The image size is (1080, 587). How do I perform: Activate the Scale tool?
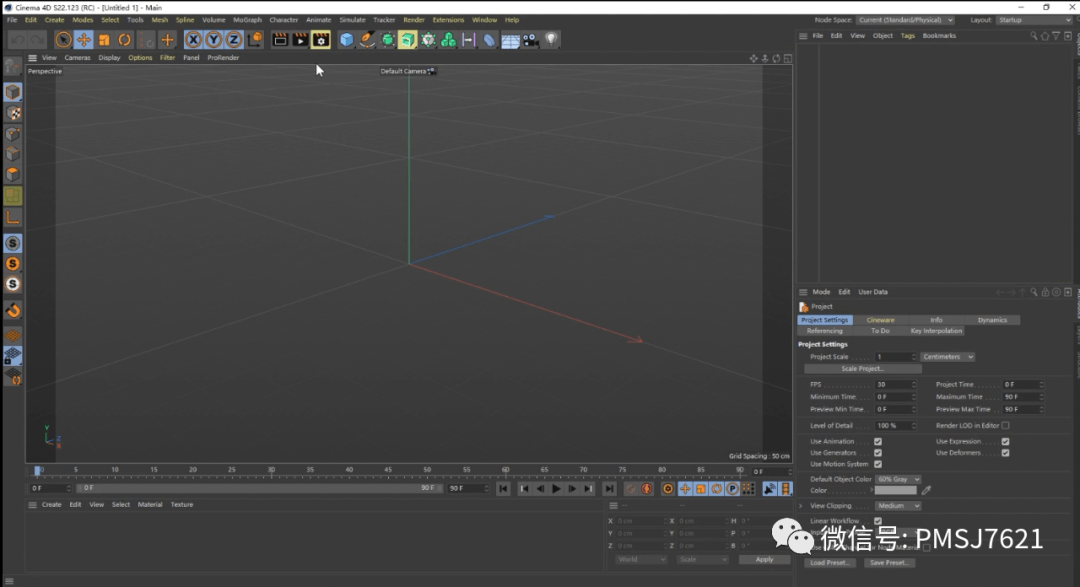tap(104, 40)
